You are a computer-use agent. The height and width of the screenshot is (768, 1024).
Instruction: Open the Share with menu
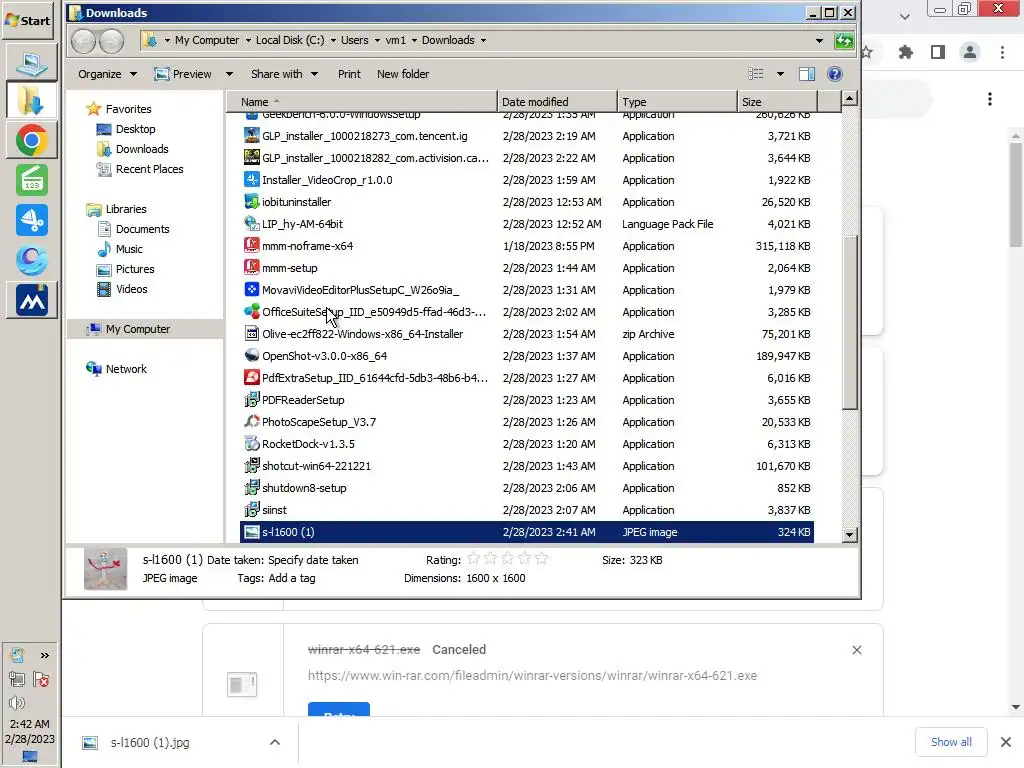[x=284, y=74]
